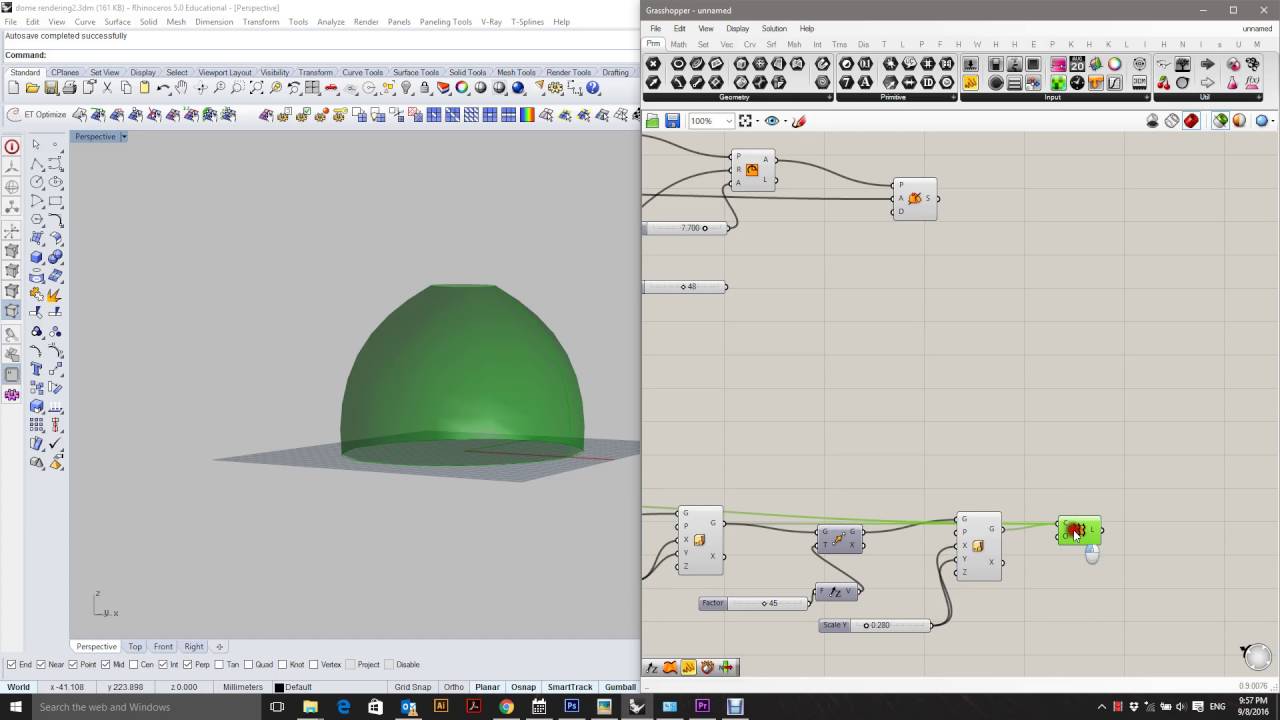The height and width of the screenshot is (720, 1280).
Task: Click the Calendar component icon showing 20
Action: pyautogui.click(x=1077, y=64)
